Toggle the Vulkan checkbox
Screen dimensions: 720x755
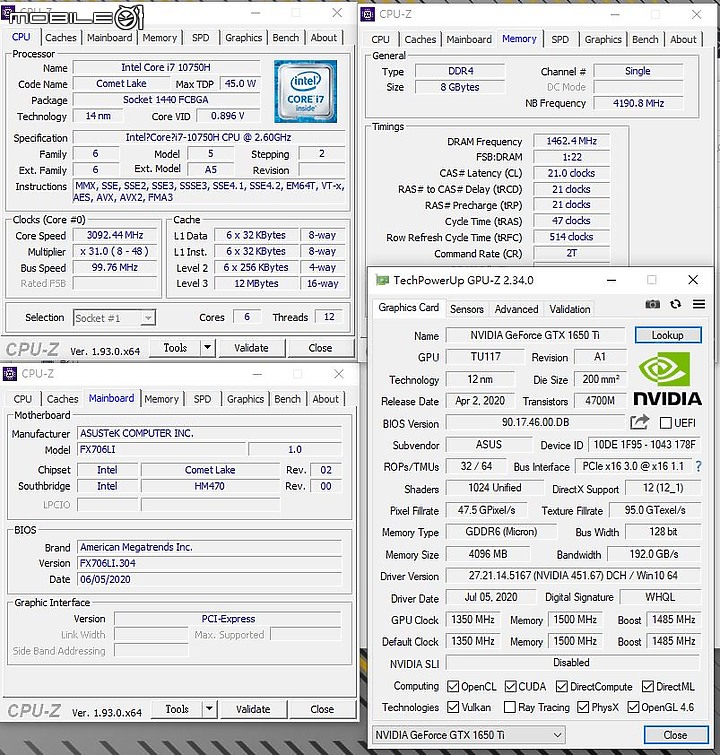click(x=453, y=707)
